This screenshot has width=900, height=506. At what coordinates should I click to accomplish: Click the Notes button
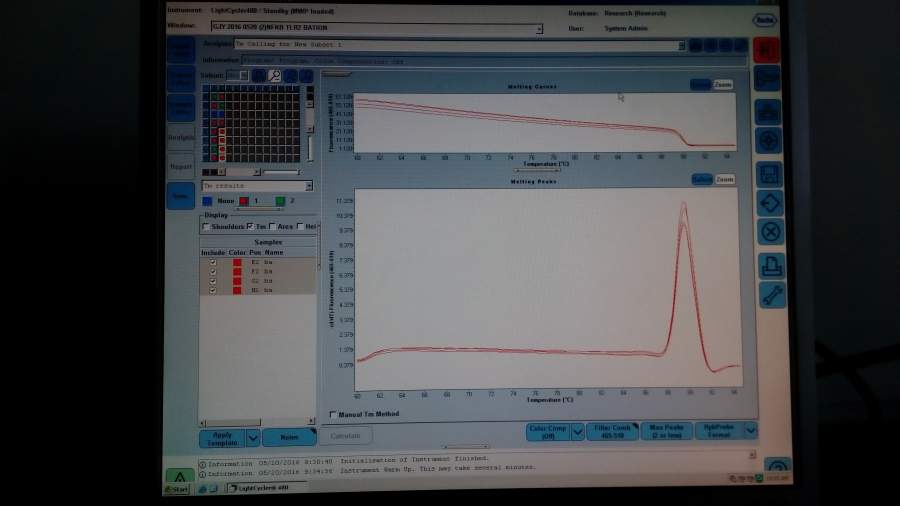[x=289, y=437]
